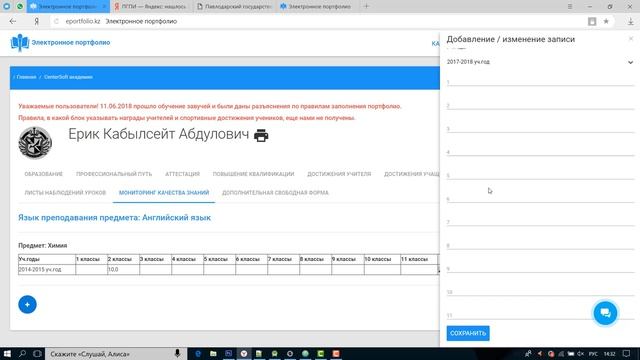Viewport: 640px width, 360px height.
Task: Open Edge from the taskbar
Action: point(198,353)
